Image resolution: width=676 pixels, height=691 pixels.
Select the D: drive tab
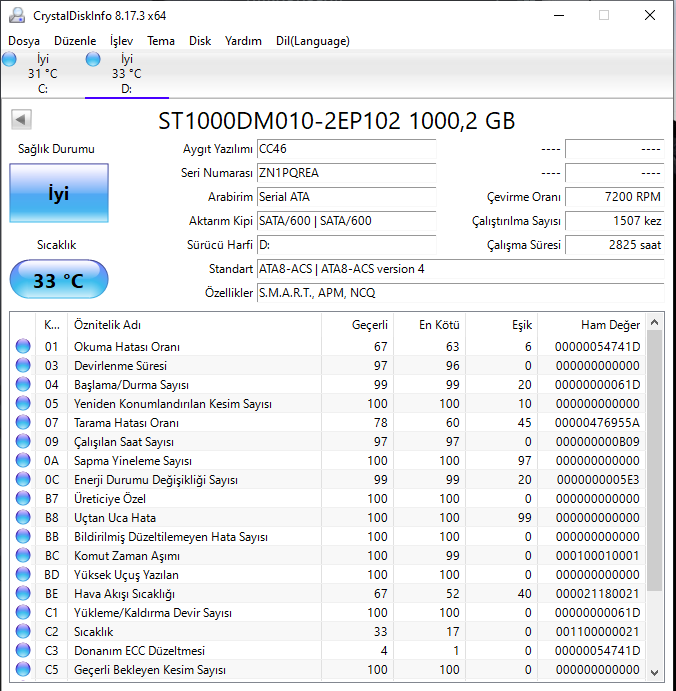[x=127, y=74]
